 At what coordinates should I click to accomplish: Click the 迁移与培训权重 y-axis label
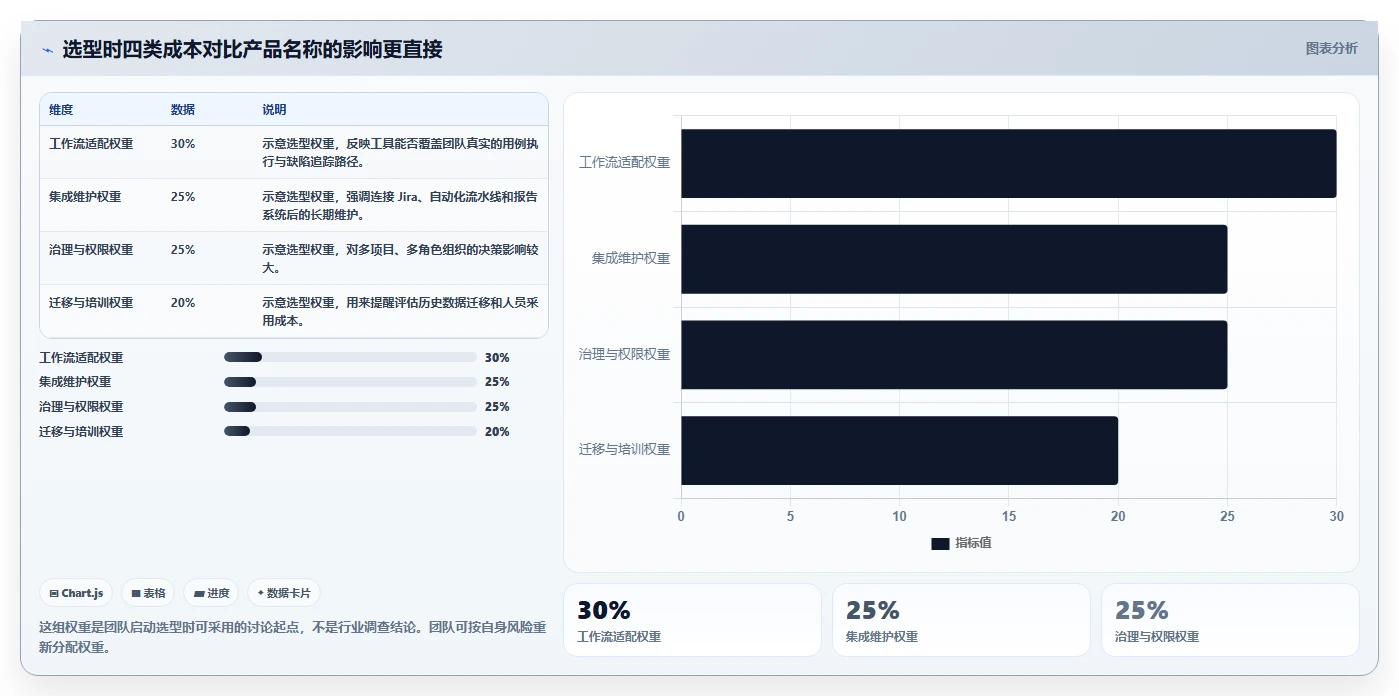coord(624,450)
